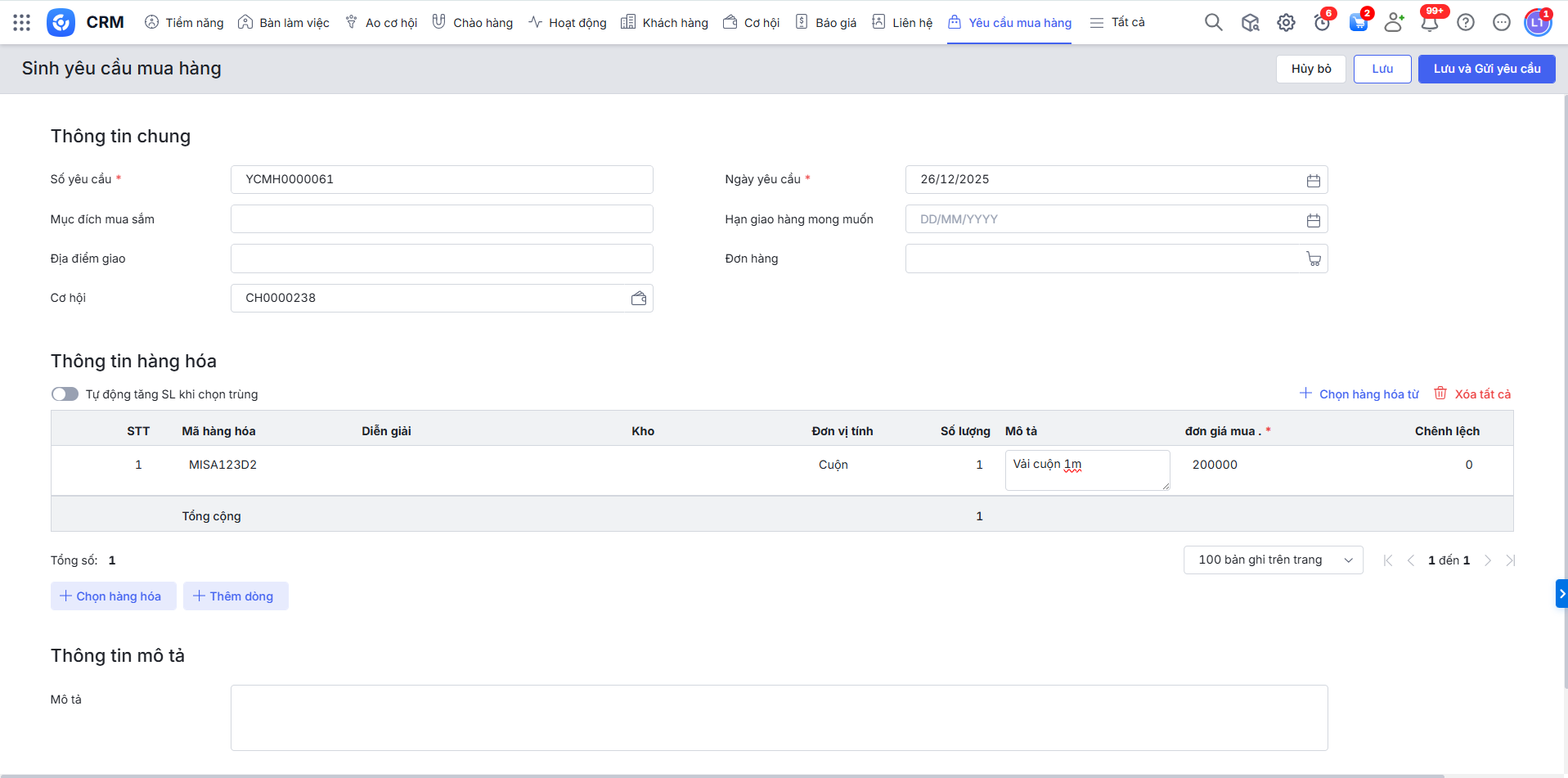This screenshot has width=1568, height=778.
Task: Open the settings gear icon
Action: click(x=1286, y=23)
